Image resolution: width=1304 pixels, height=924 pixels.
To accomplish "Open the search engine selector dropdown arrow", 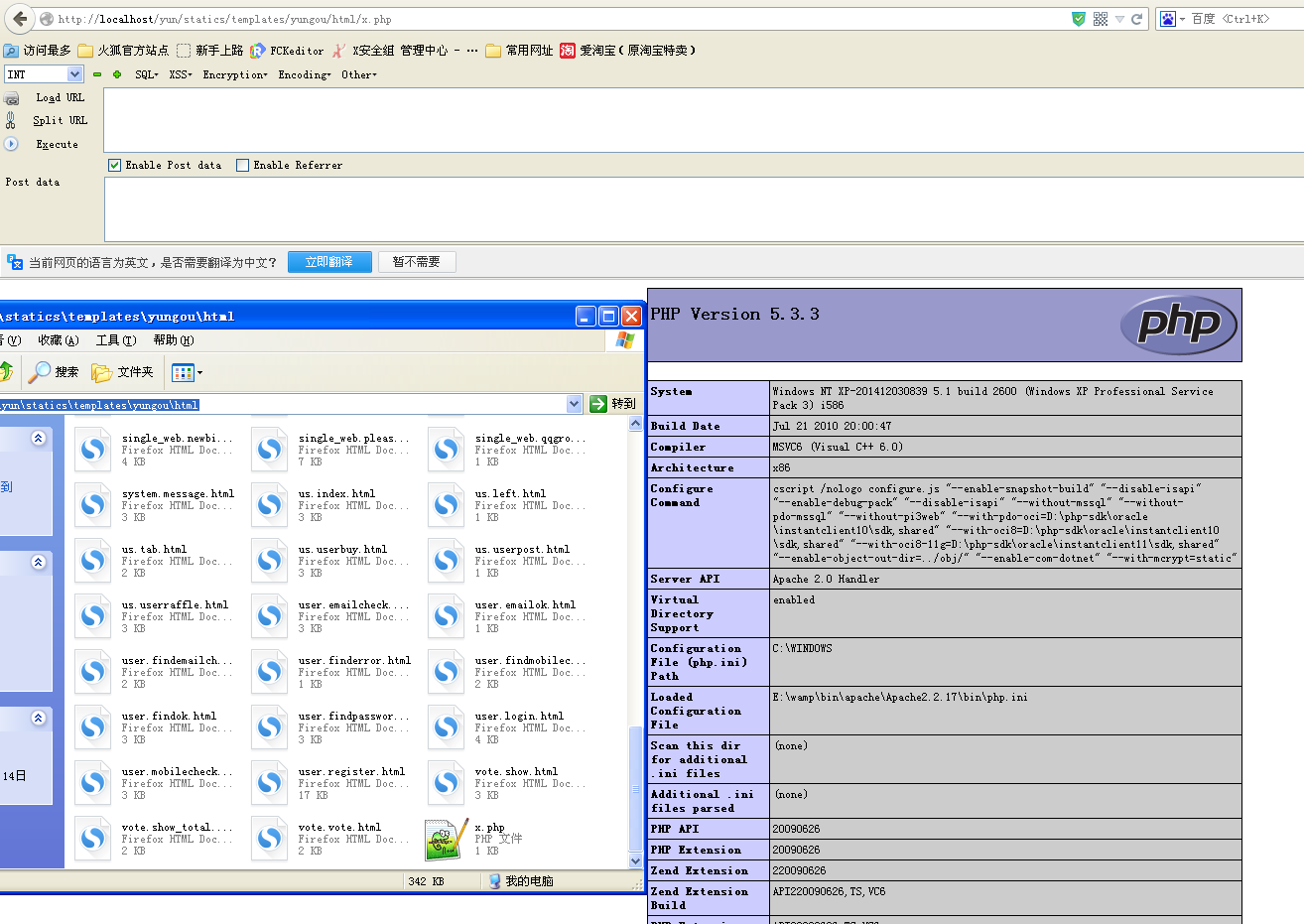I will pyautogui.click(x=1182, y=20).
